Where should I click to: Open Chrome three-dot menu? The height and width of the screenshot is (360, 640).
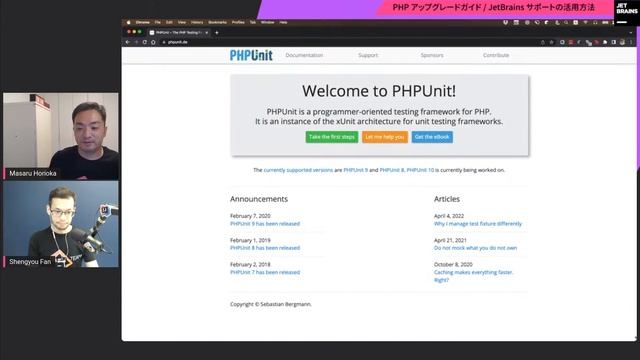[631, 42]
